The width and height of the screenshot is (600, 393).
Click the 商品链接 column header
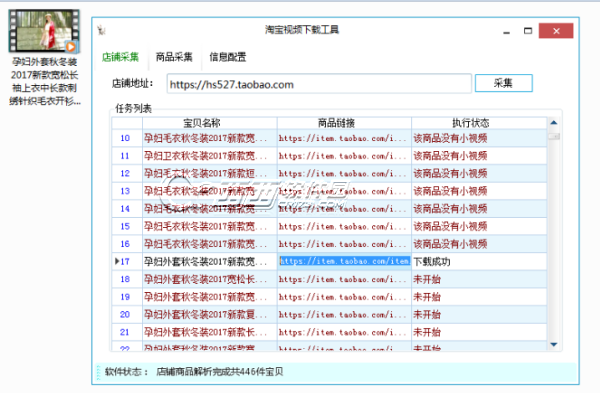click(x=344, y=123)
